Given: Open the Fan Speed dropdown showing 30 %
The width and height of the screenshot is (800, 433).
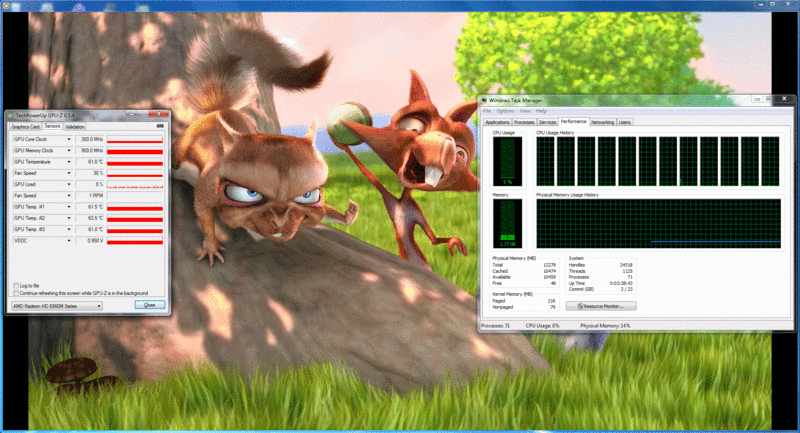Looking at the screenshot, I should pyautogui.click(x=69, y=173).
